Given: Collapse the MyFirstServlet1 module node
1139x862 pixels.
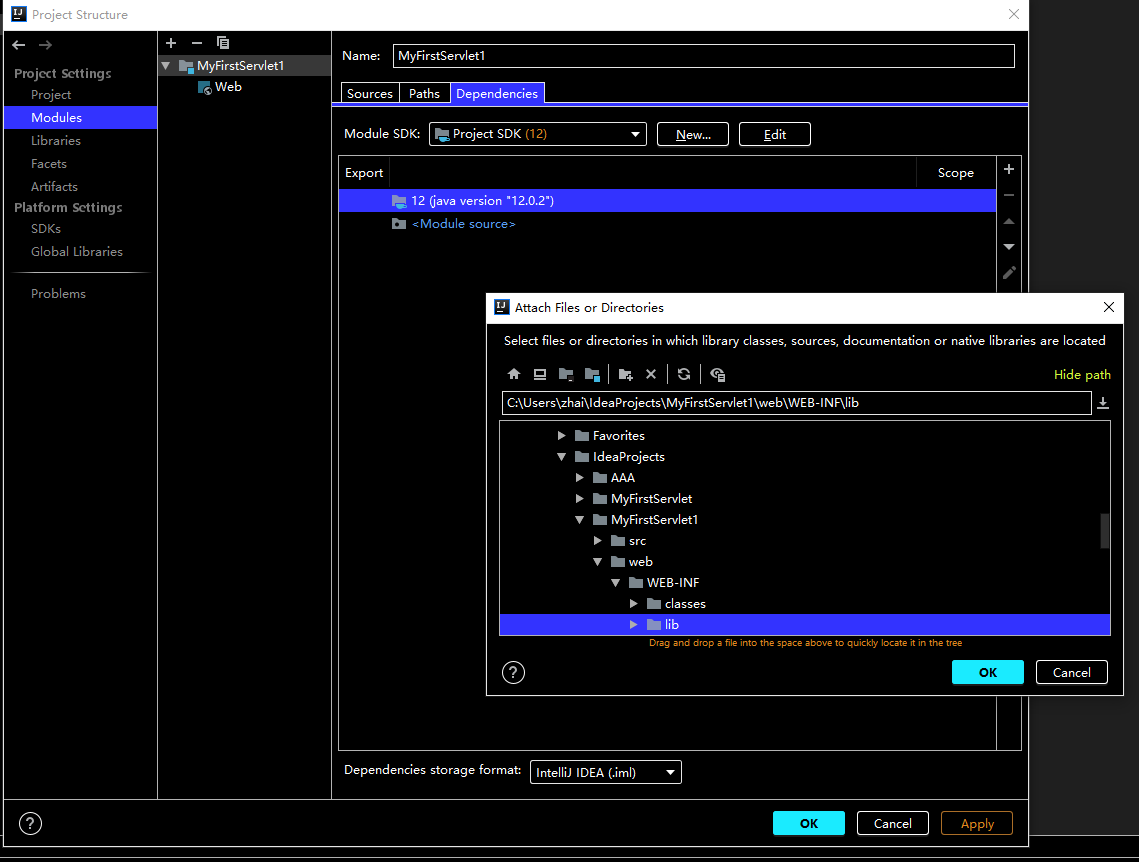Looking at the screenshot, I should point(166,65).
